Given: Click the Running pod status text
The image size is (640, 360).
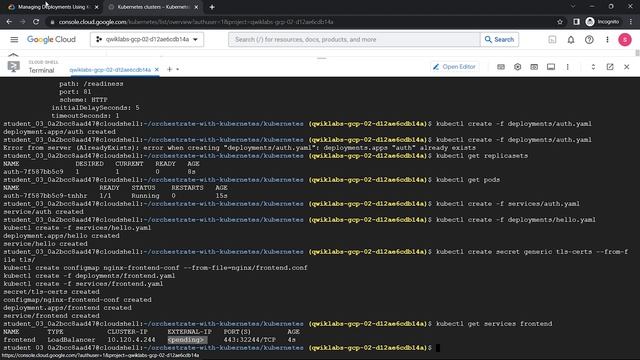Looking at the screenshot, I should pyautogui.click(x=145, y=196).
